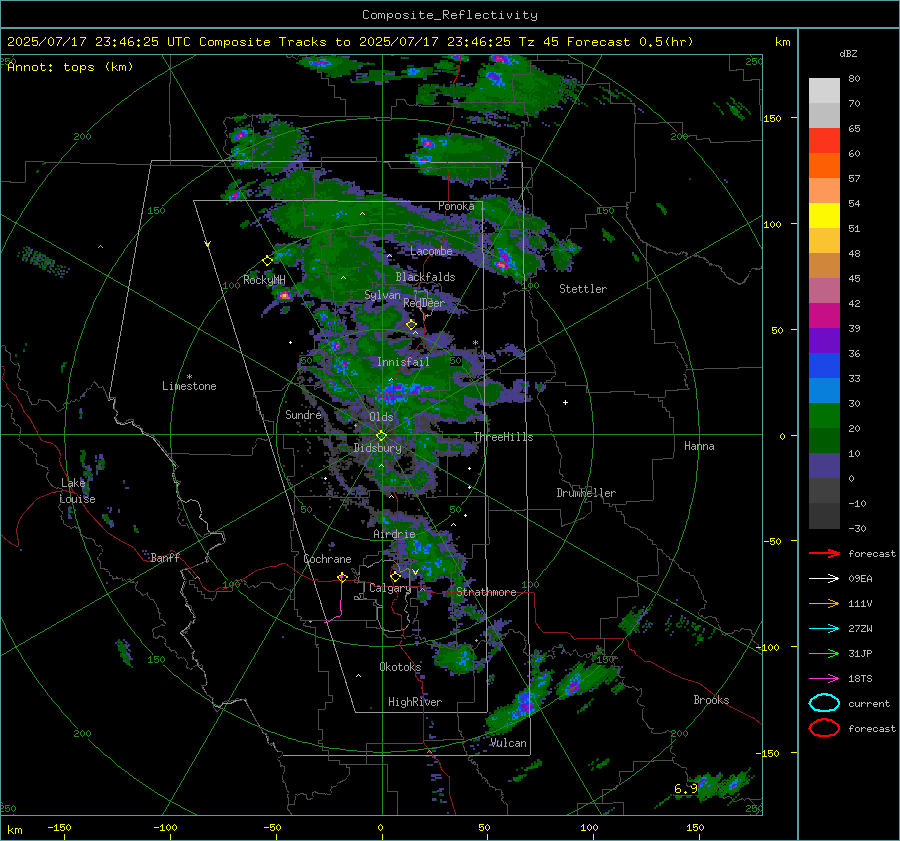Image resolution: width=900 pixels, height=841 pixels.
Task: Click the Airdrie city label
Action: (394, 534)
